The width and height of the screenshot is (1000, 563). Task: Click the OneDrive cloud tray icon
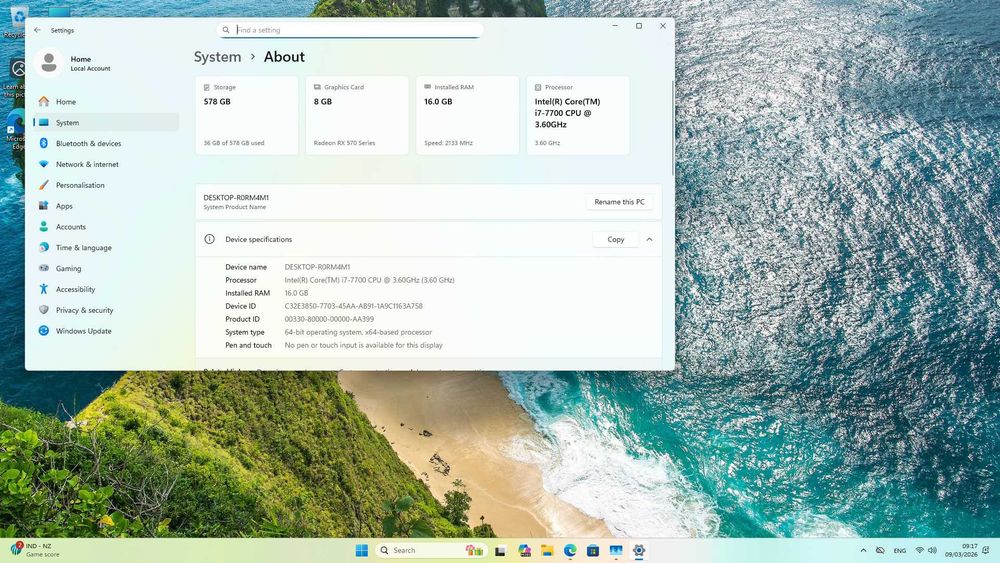[880, 550]
